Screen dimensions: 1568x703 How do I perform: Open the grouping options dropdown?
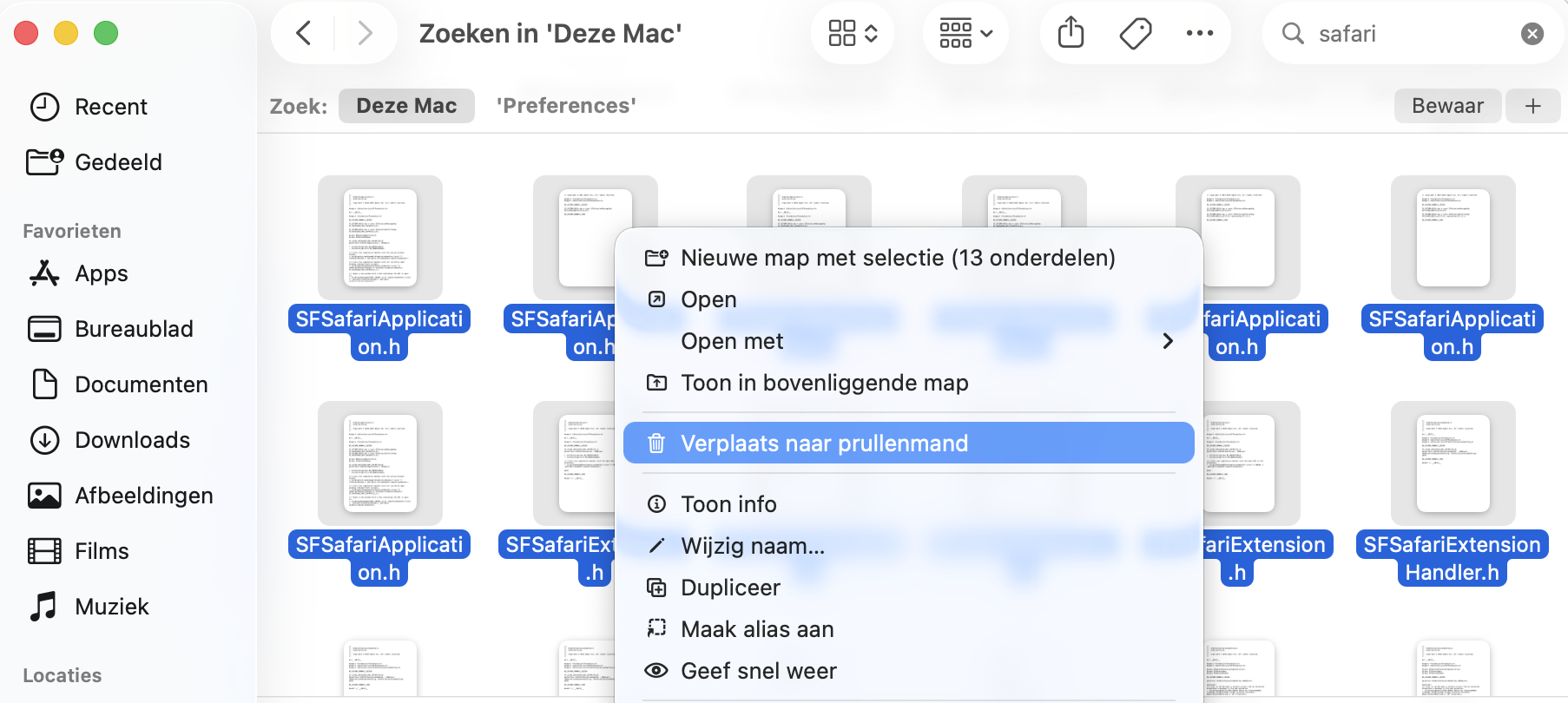[965, 33]
